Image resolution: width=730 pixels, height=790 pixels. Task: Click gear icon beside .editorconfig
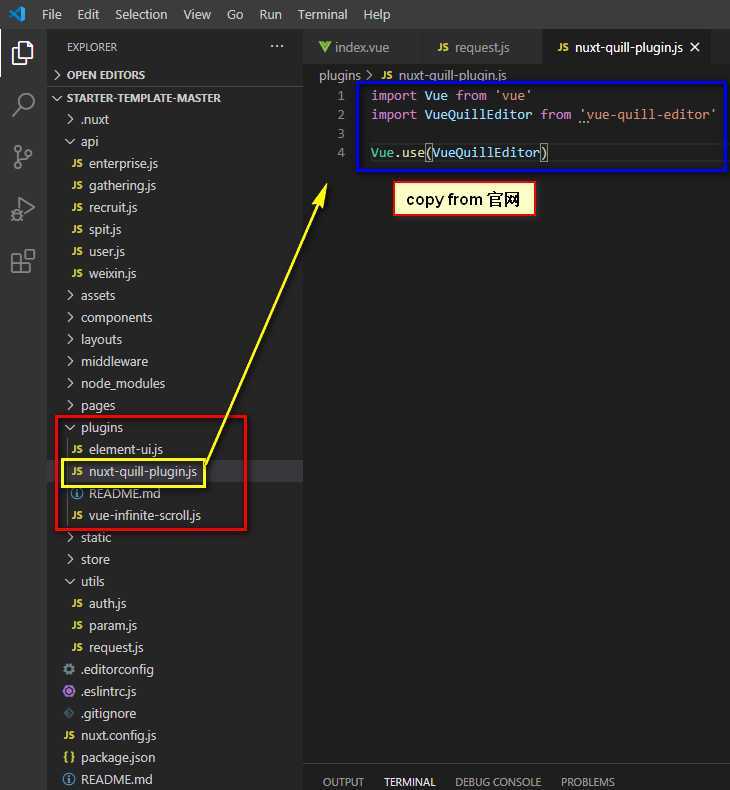point(69,669)
